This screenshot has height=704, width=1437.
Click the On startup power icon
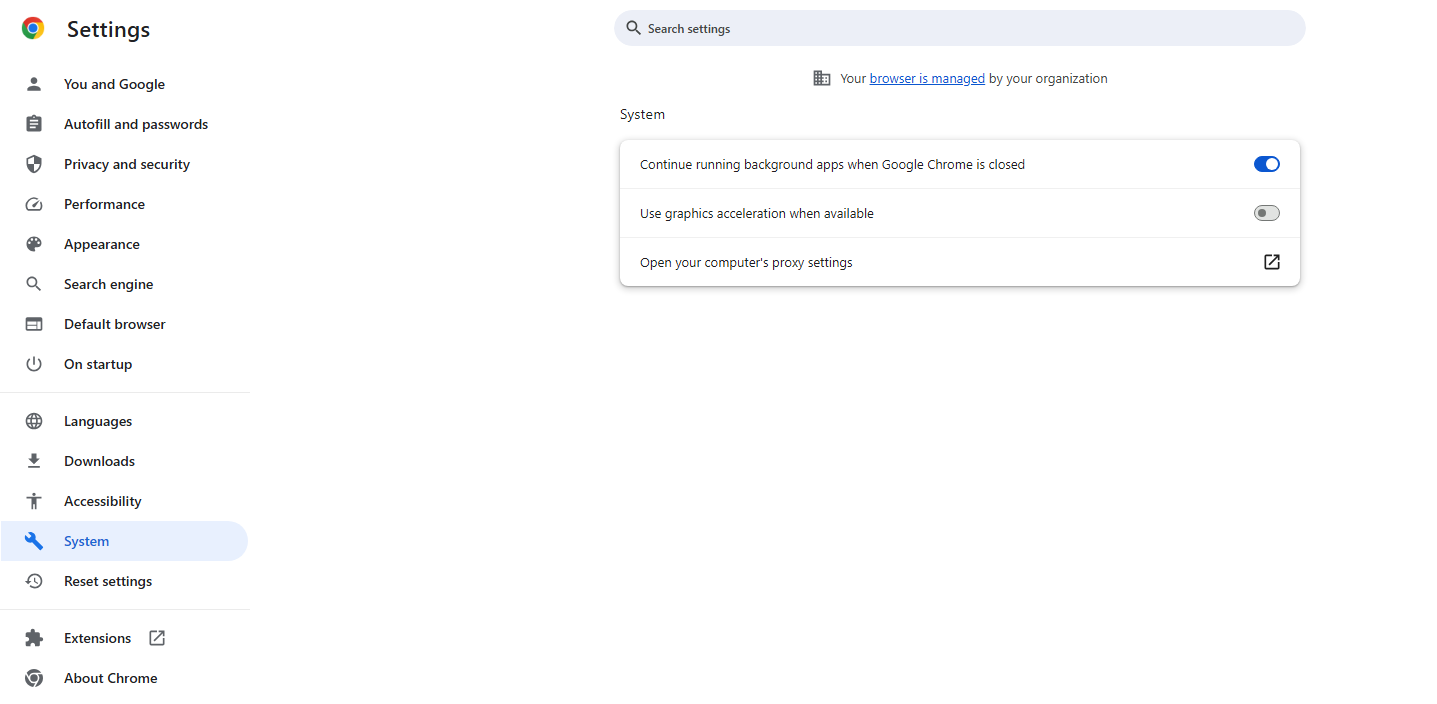(34, 364)
